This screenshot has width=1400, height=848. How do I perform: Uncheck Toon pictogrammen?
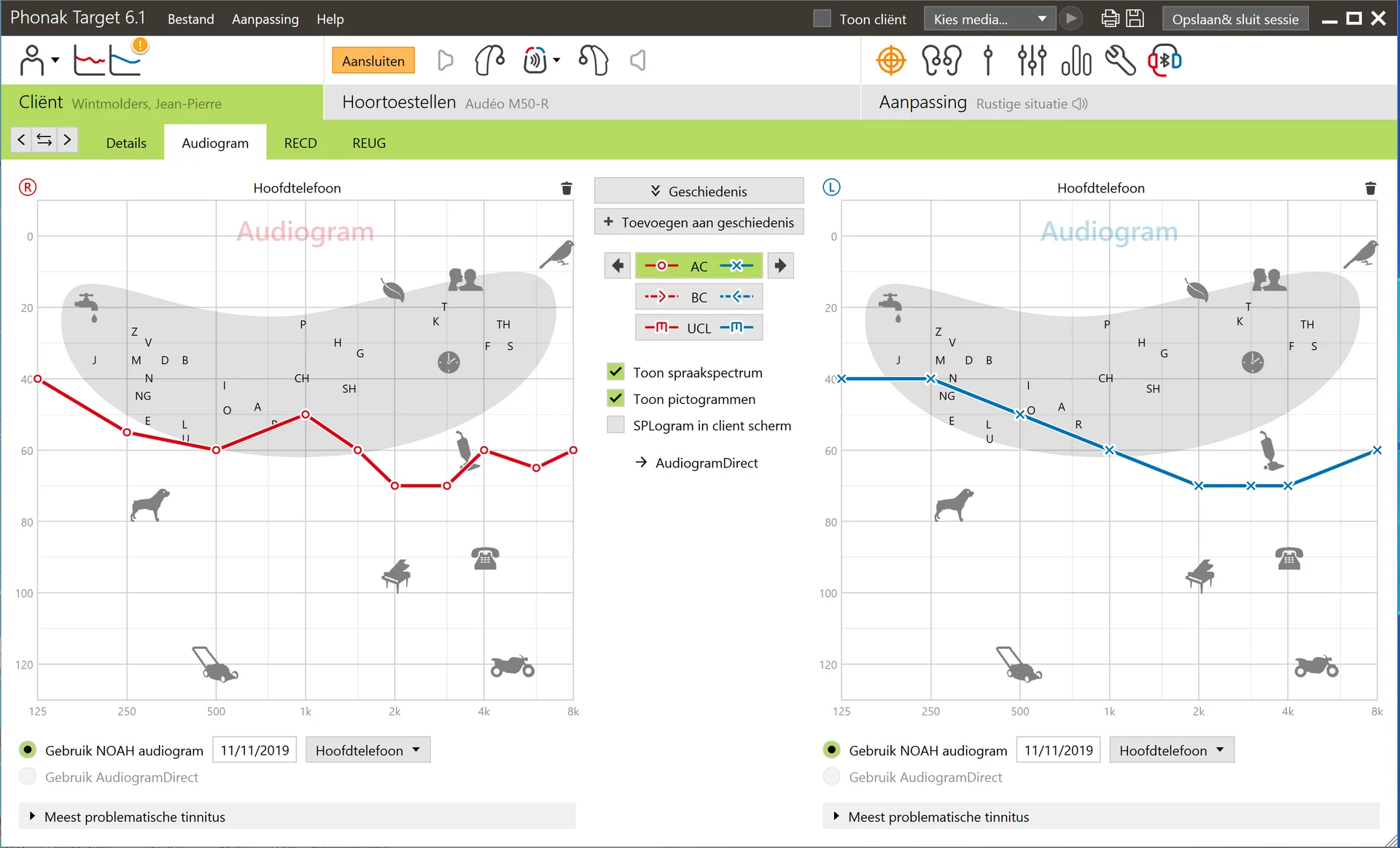click(615, 398)
